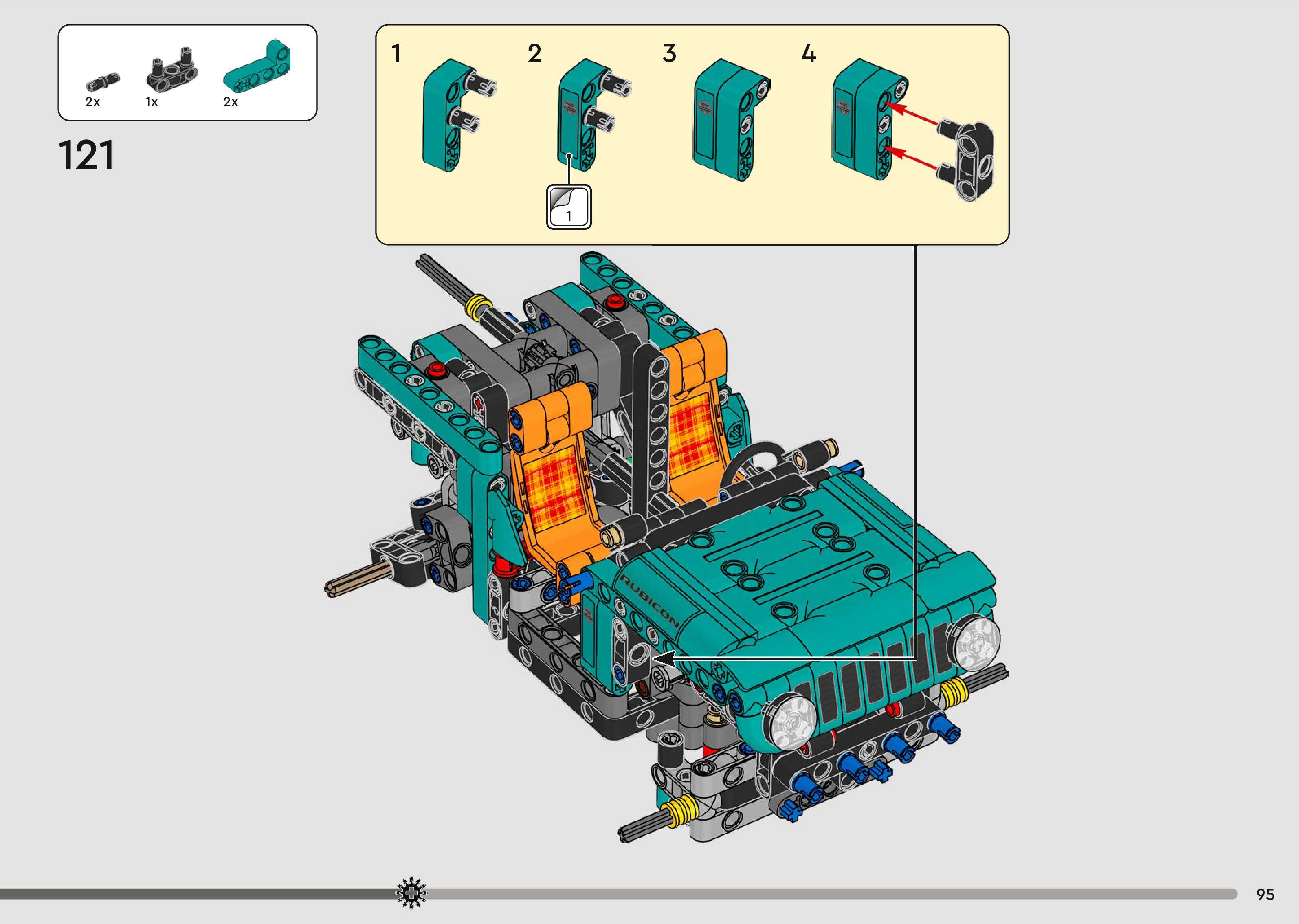This screenshot has width=1299, height=924.
Task: Click the yellow bushing on the bottom axle
Action: tap(684, 810)
